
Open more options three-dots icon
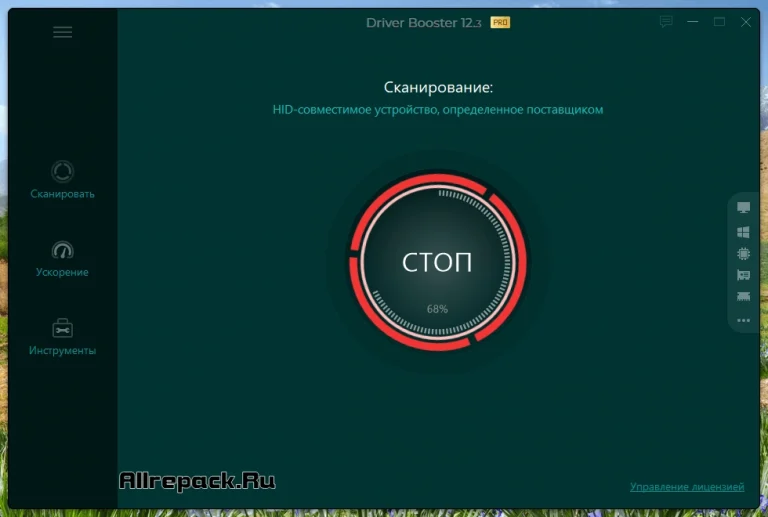(744, 321)
